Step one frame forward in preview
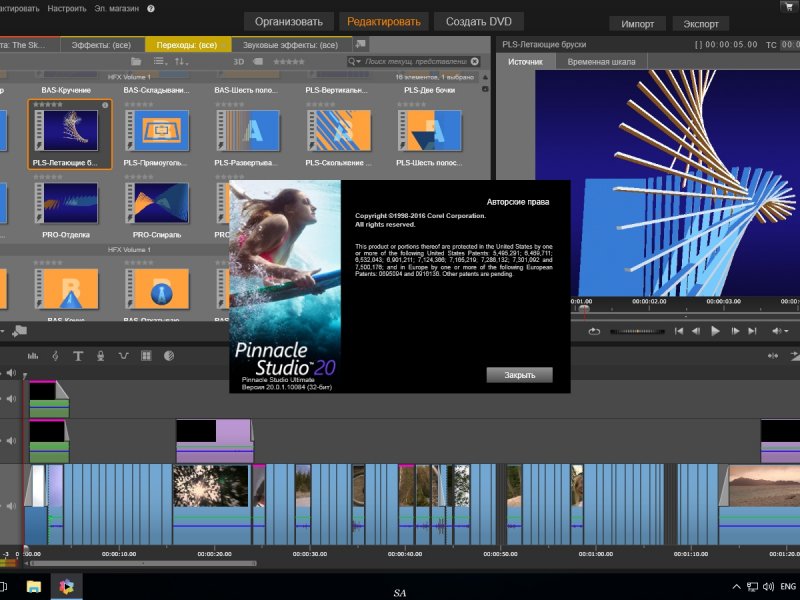800x600 pixels. tap(735, 331)
